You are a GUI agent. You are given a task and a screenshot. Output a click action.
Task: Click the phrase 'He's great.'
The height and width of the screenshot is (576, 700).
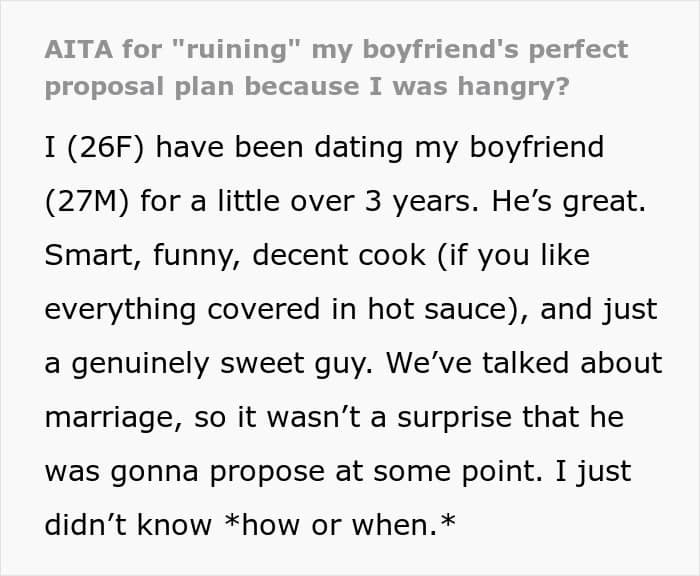pos(568,201)
